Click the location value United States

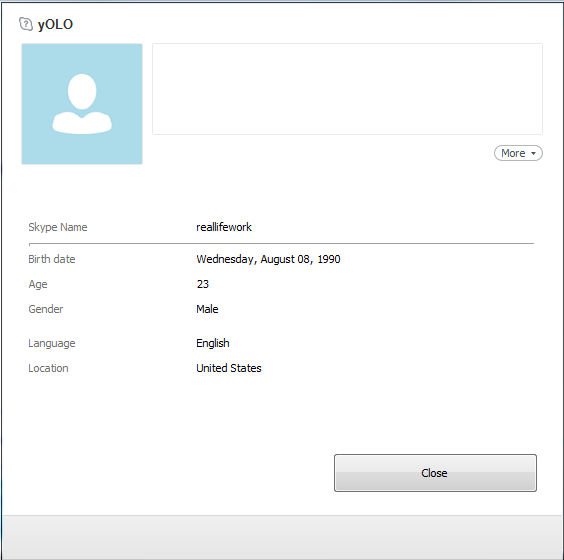point(229,368)
